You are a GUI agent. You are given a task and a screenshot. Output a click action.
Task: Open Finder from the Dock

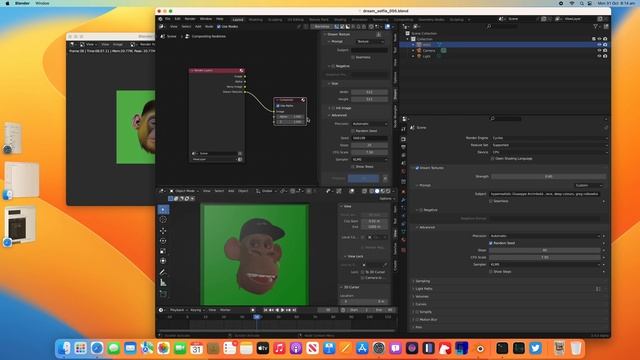coord(64,348)
